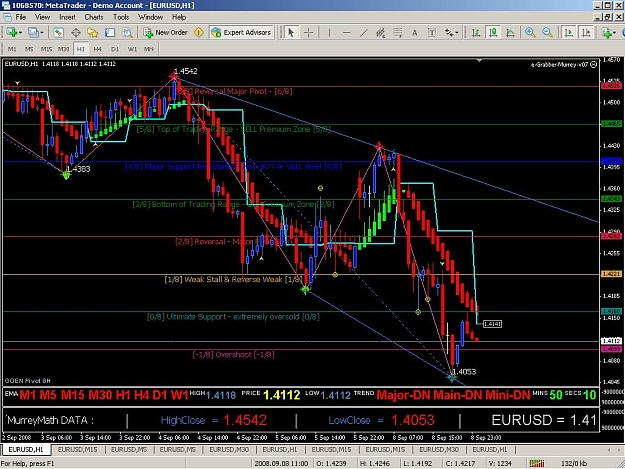The width and height of the screenshot is (625, 469).
Task: Switch timeframe to H4
Action: click(x=97, y=49)
